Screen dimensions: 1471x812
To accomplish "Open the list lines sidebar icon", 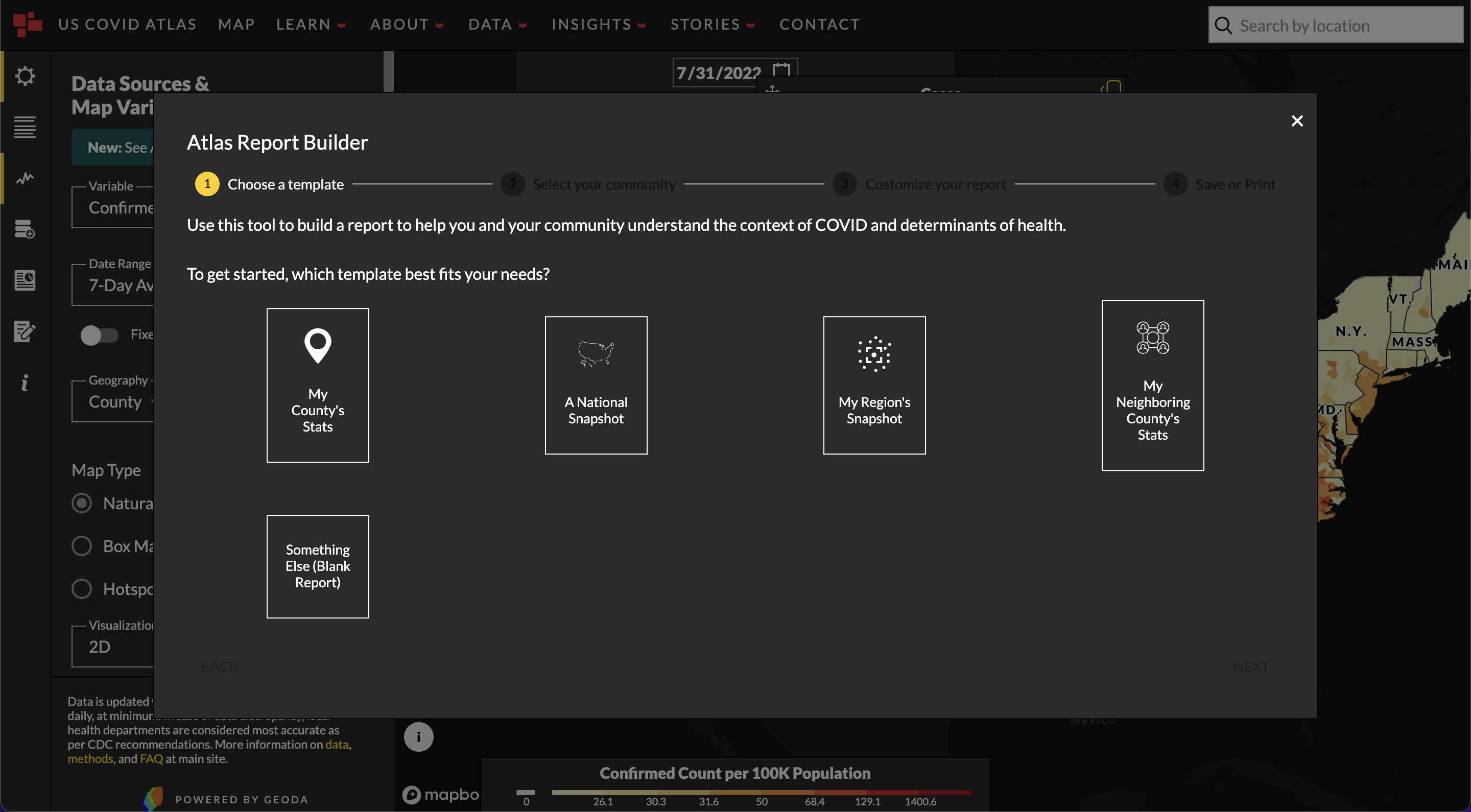I will (25, 127).
